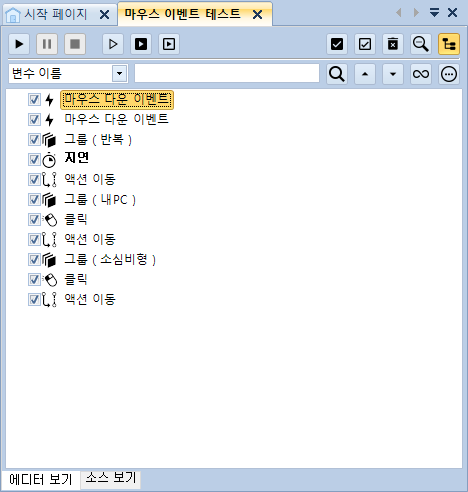The width and height of the screenshot is (468, 492).
Task: Click the down arrow search button
Action: coord(393,74)
